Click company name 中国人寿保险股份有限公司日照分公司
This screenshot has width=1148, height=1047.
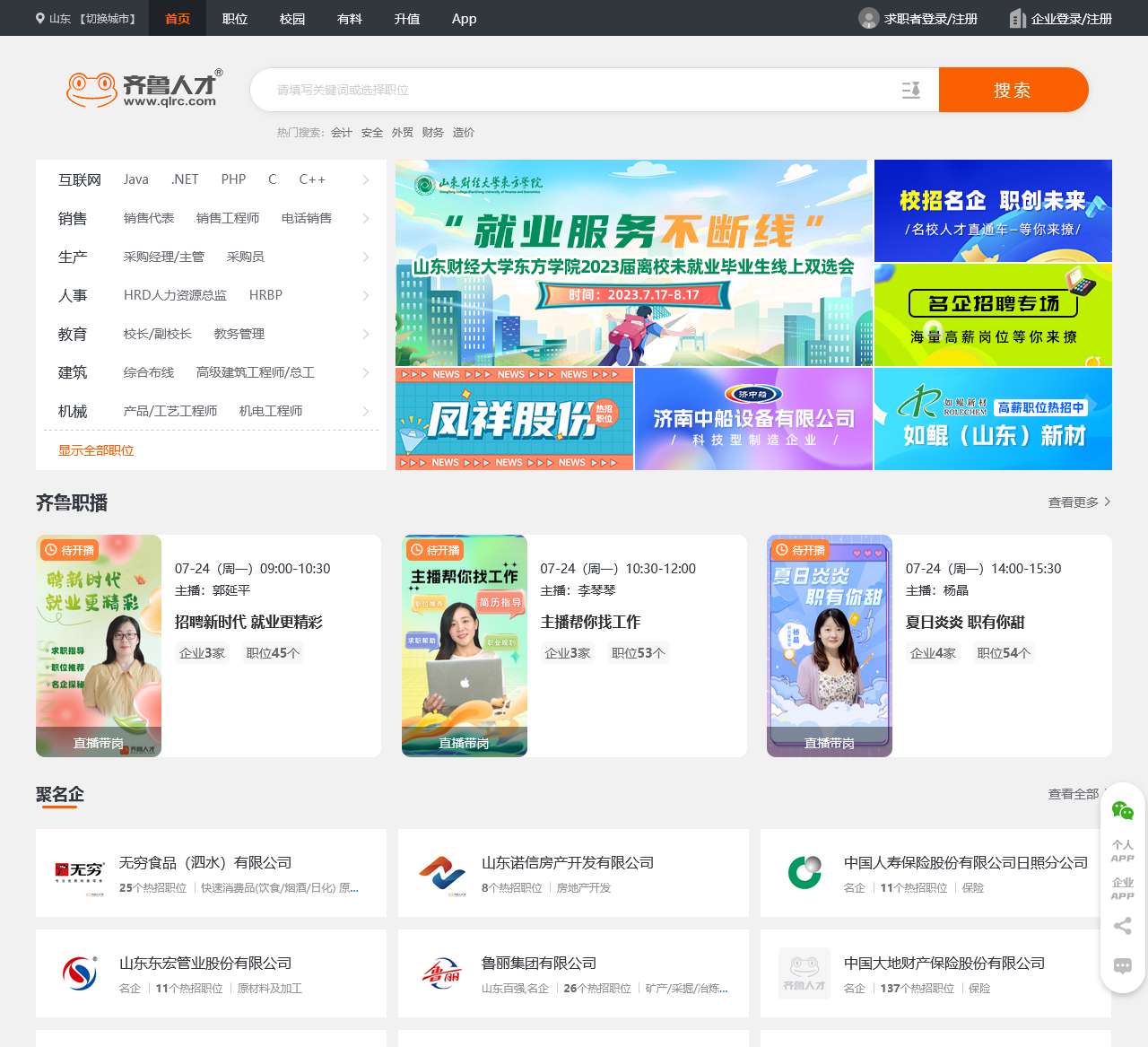[966, 863]
